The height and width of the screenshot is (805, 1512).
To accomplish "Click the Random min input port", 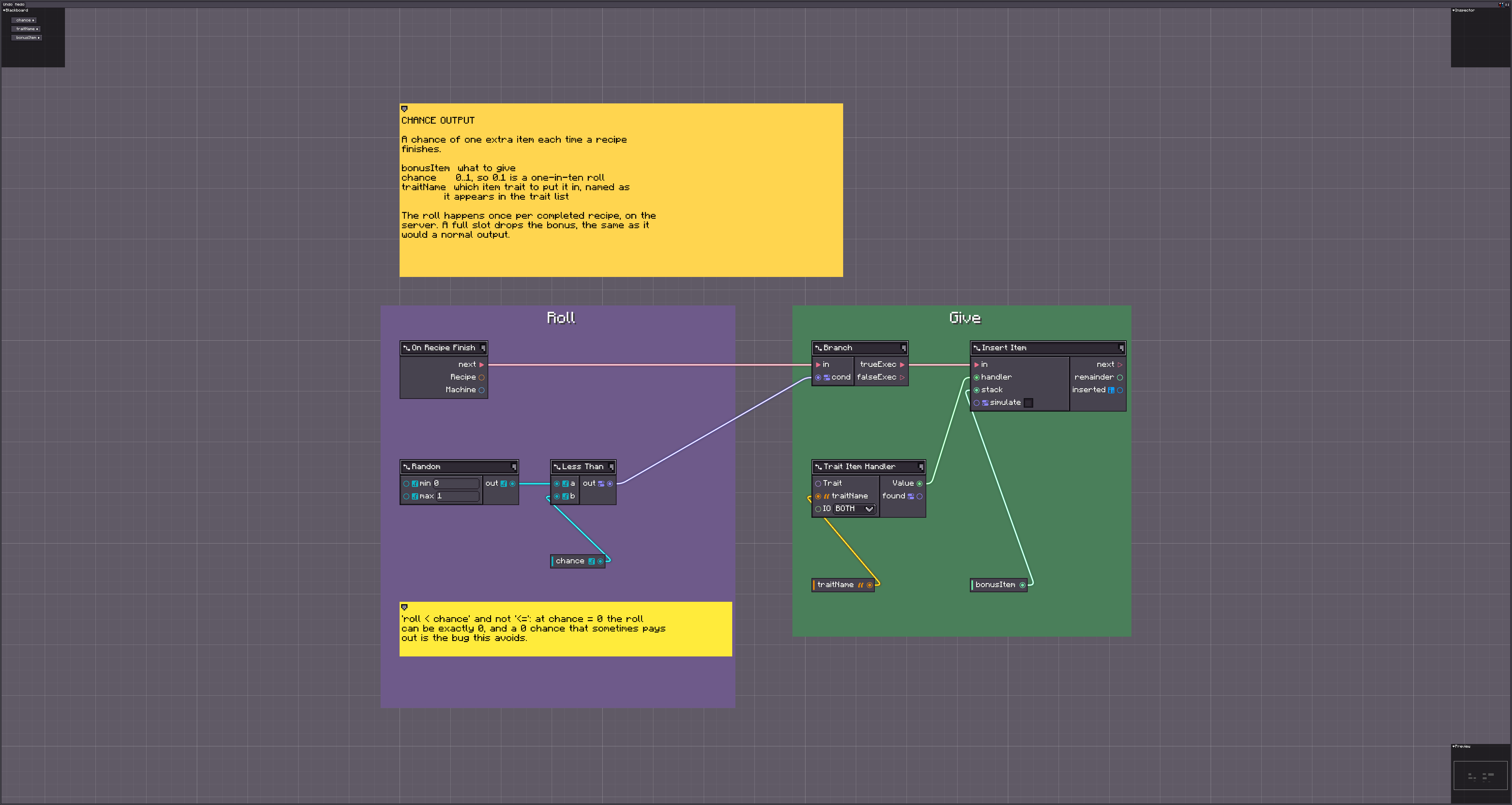I will point(406,484).
